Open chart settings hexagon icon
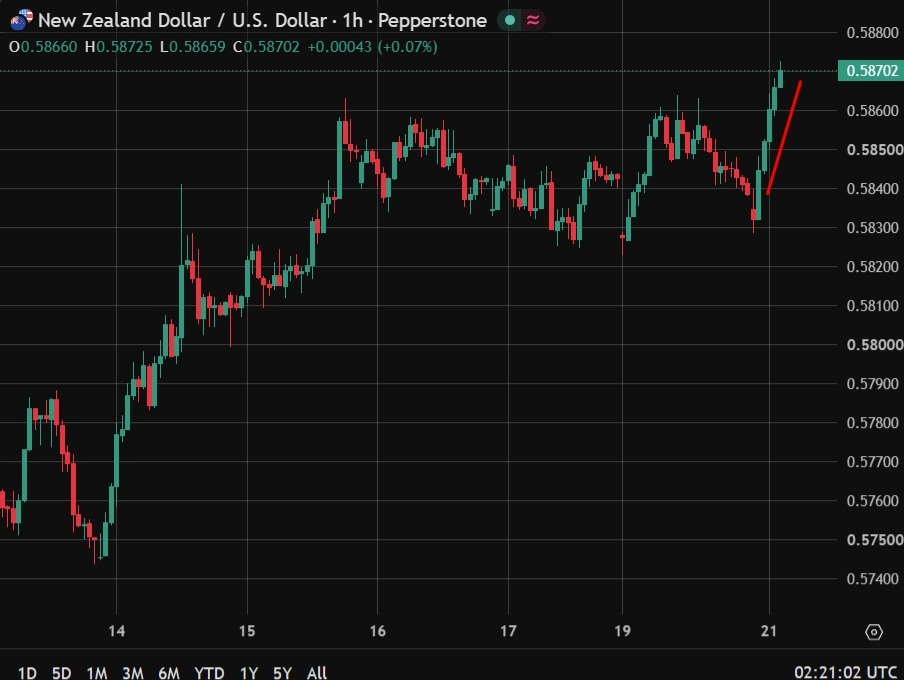The image size is (904, 680). [874, 632]
